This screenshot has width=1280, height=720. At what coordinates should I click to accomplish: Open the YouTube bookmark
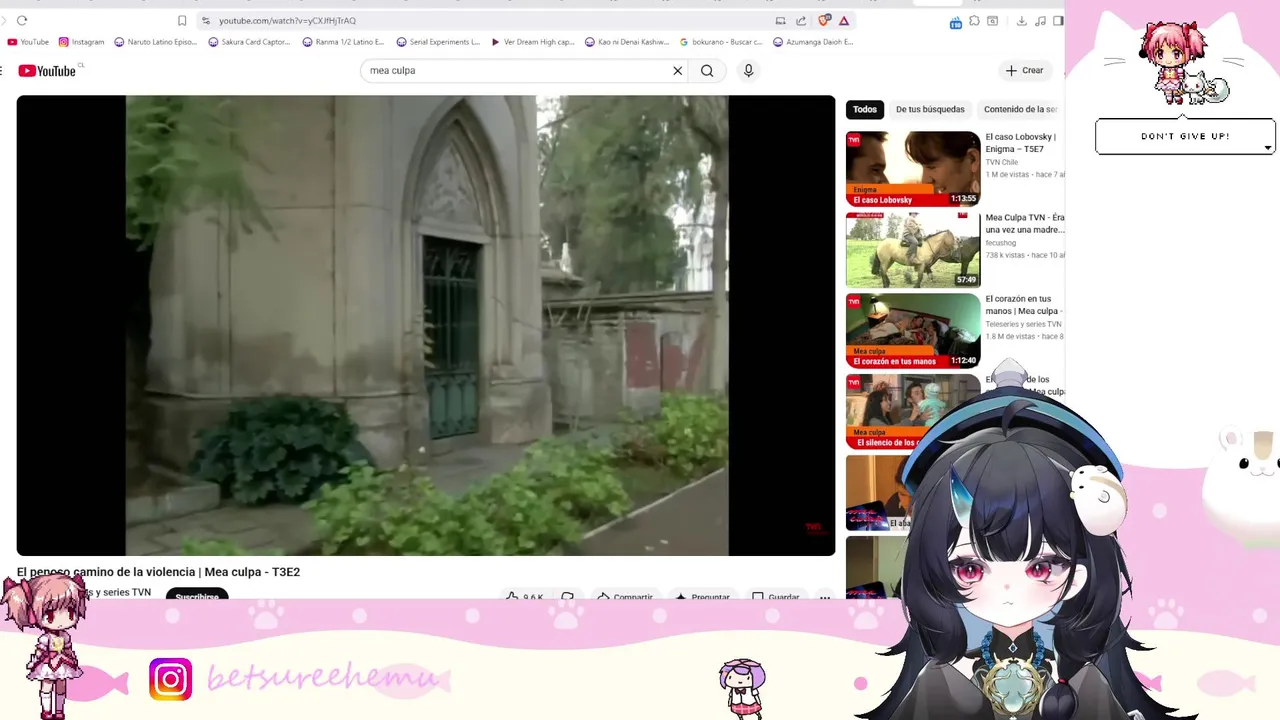(x=28, y=42)
